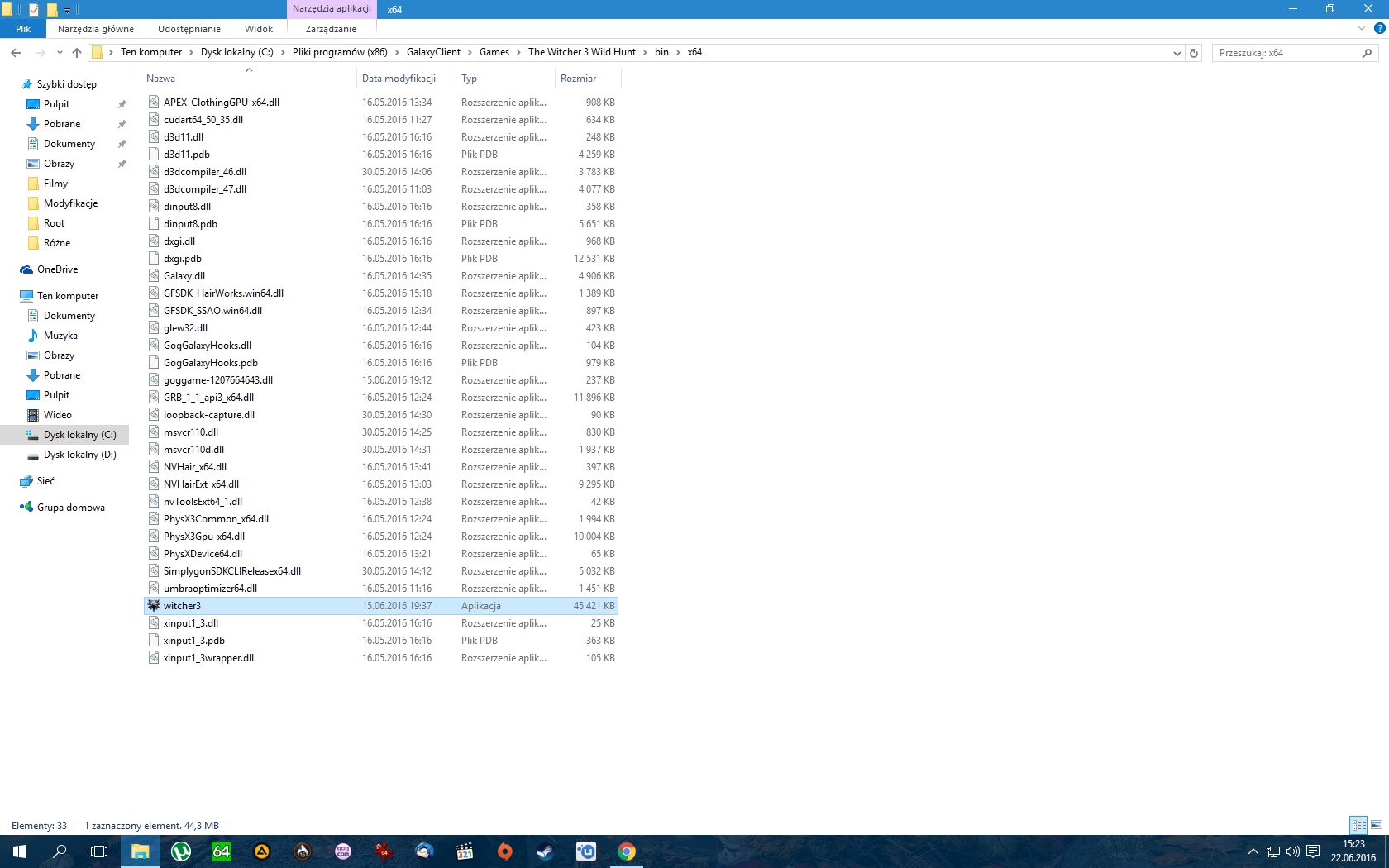Open taskbar search magnifier
Screen dimensions: 1389x868
[60, 851]
